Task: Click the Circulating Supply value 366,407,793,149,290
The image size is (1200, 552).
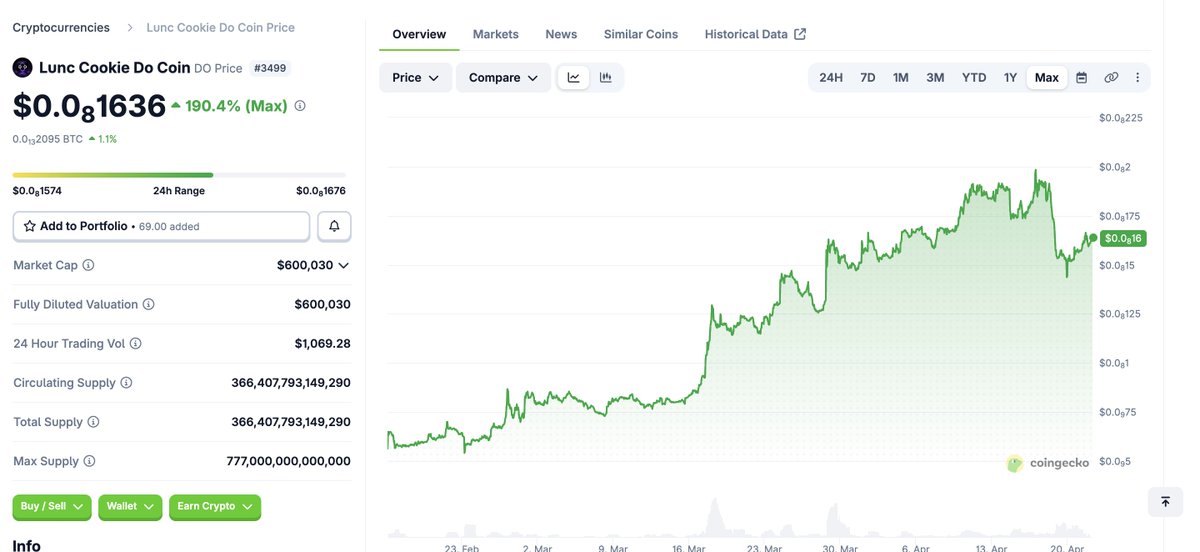Action: coord(291,383)
